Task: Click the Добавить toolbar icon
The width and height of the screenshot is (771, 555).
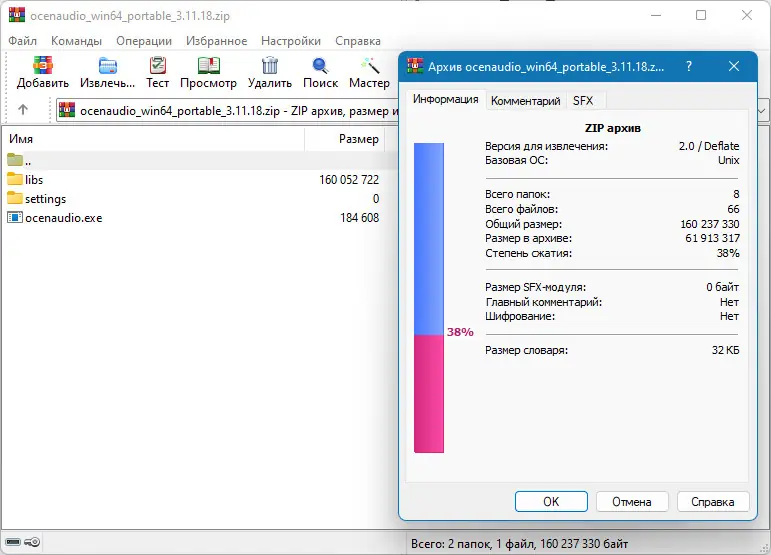Action: tap(43, 65)
